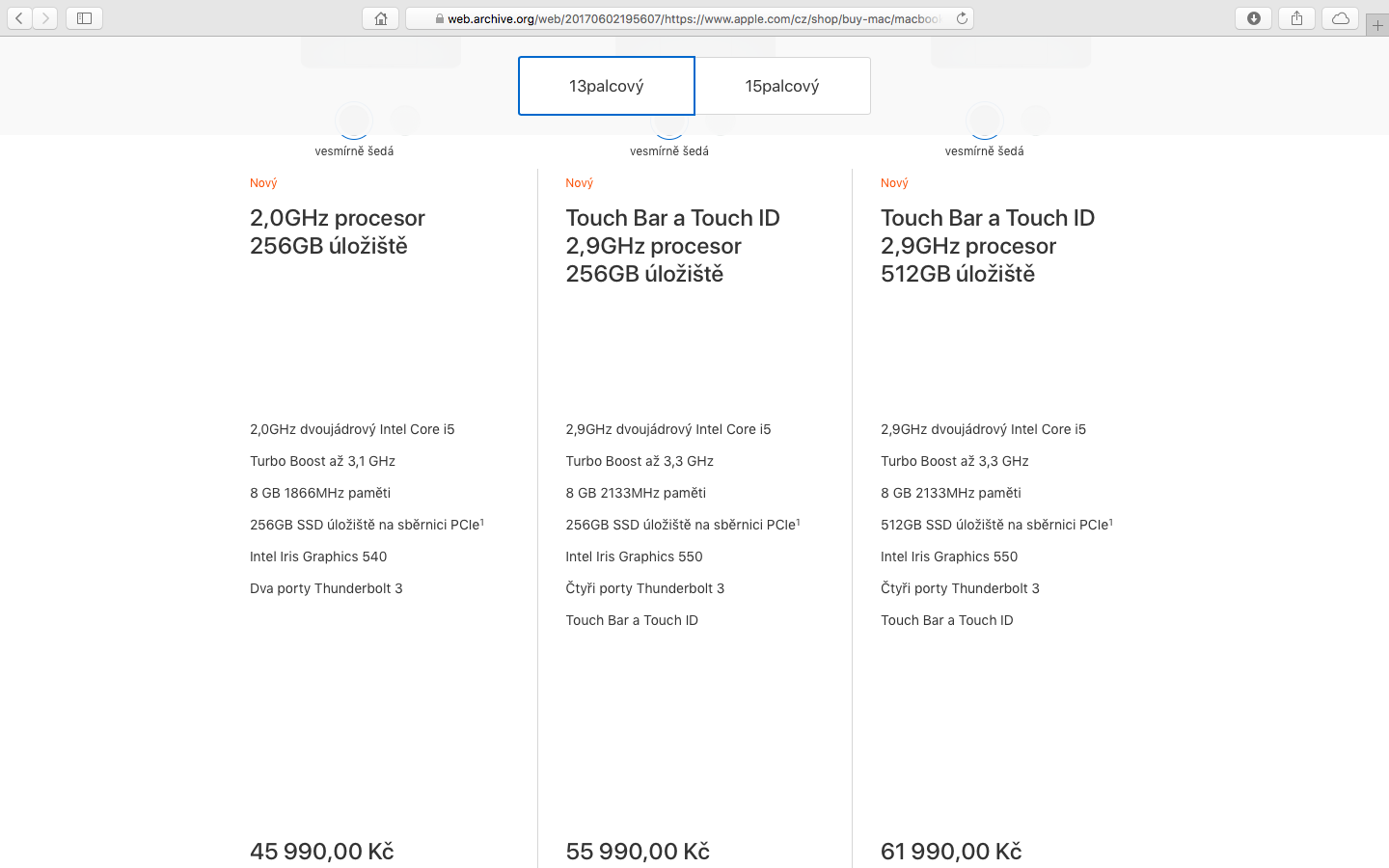
Task: Show iCloud tabs
Action: point(1340,18)
